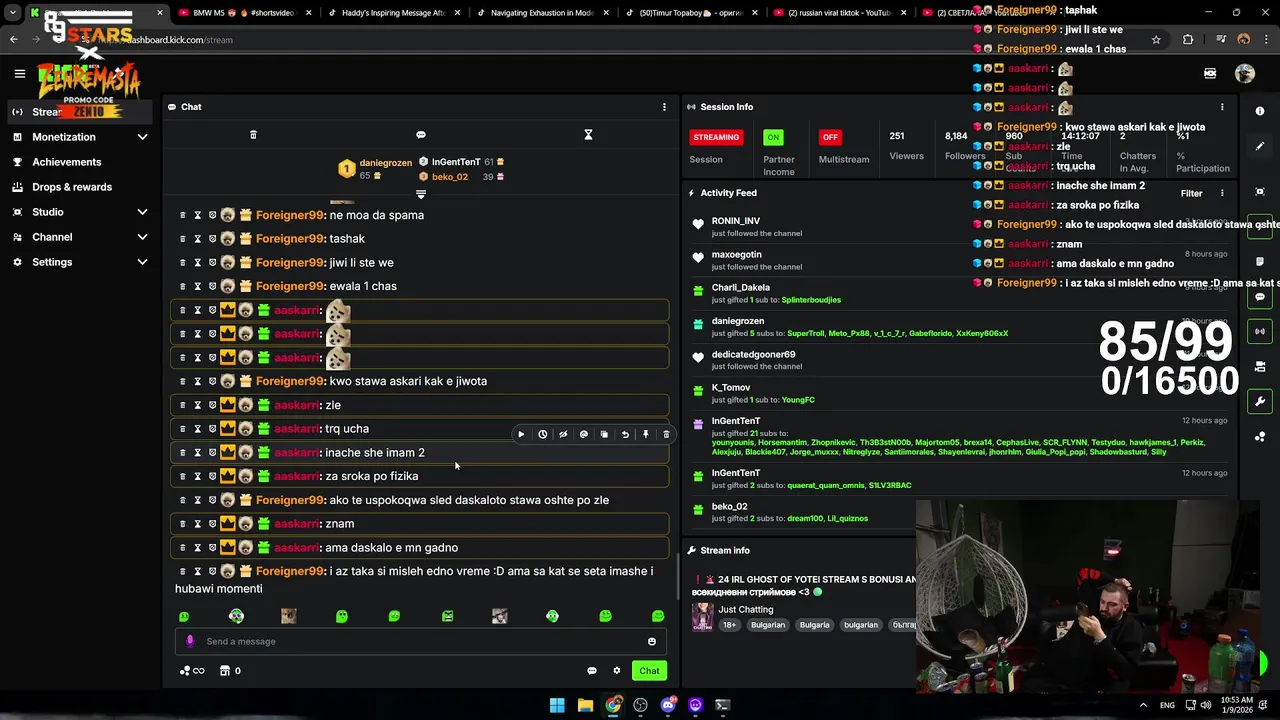Viewport: 1280px width, 720px height.
Task: Open the Chat panel three-dot options menu
Action: 664,107
